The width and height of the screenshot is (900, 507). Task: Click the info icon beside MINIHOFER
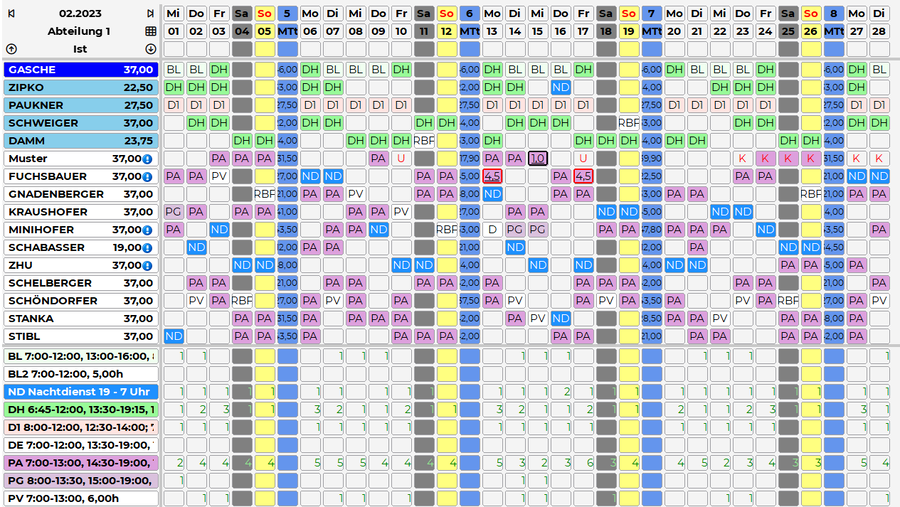click(x=147, y=230)
